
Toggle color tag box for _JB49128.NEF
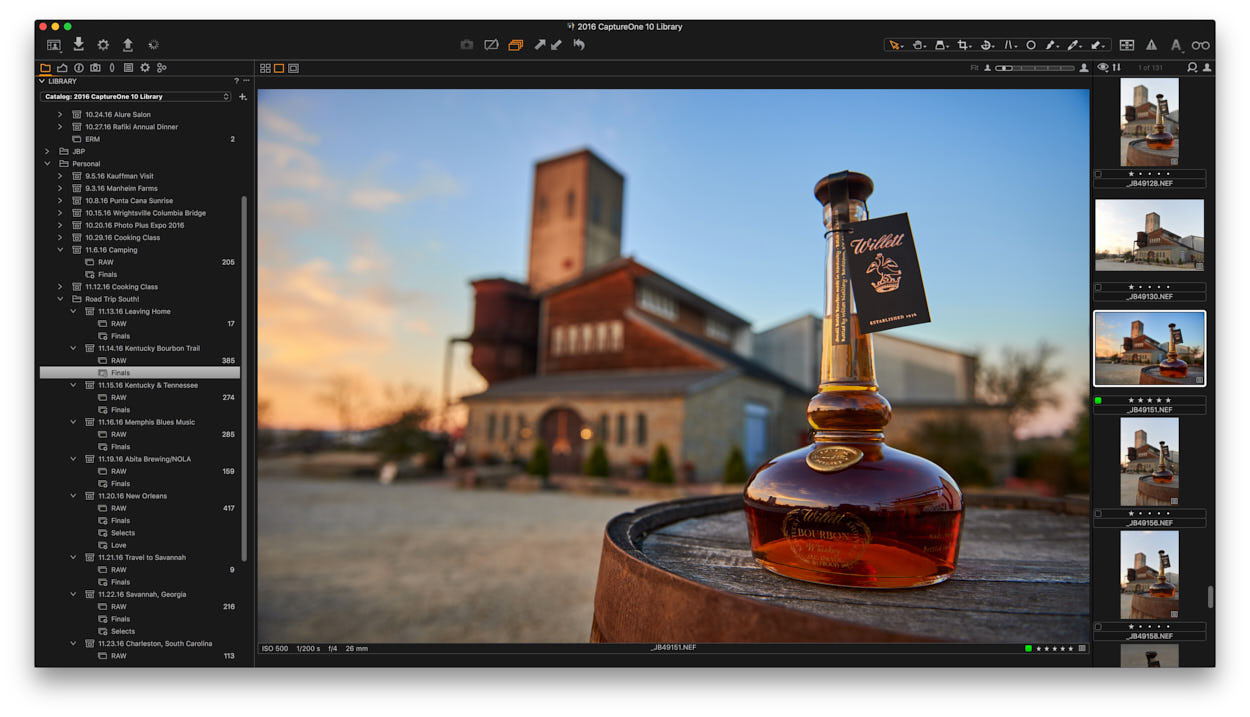1098,174
